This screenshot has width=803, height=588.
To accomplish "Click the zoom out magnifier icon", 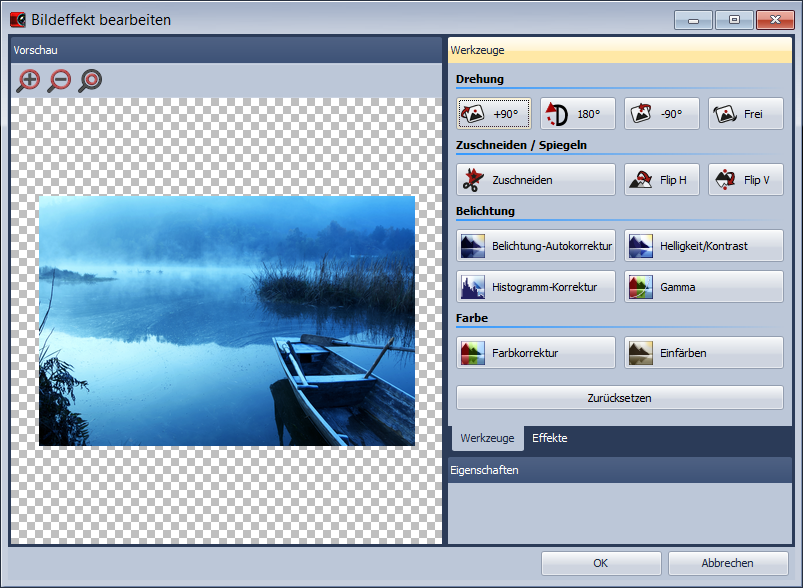I will 58,81.
